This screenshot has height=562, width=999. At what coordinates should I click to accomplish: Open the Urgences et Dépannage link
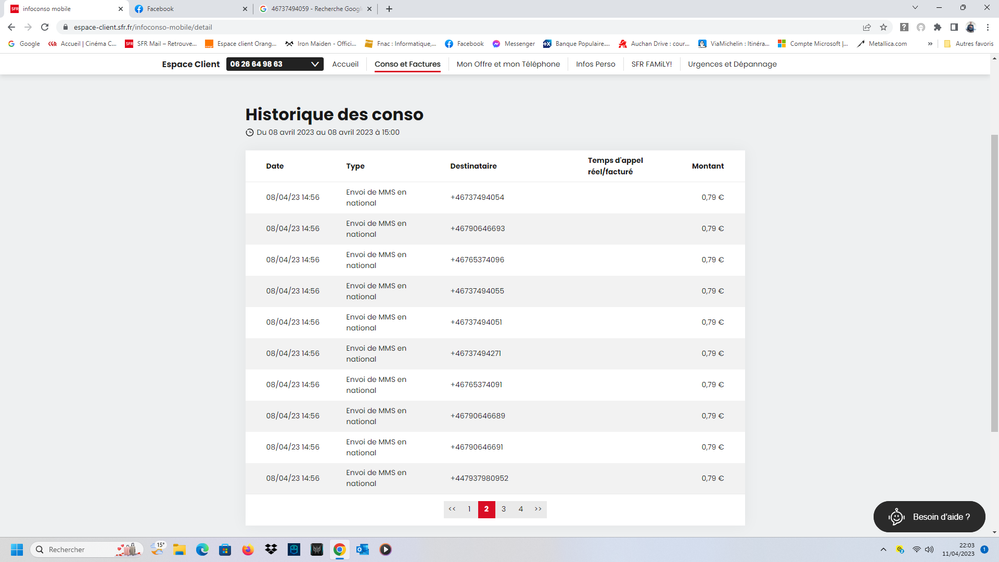[732, 64]
